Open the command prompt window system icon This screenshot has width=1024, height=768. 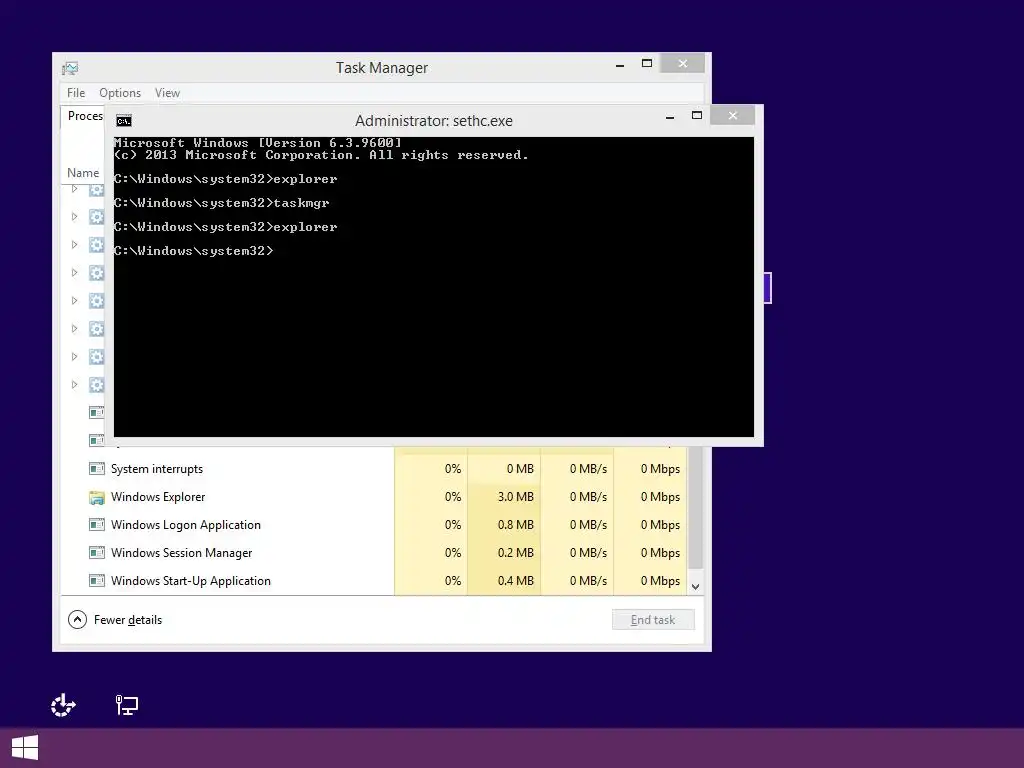tap(123, 121)
